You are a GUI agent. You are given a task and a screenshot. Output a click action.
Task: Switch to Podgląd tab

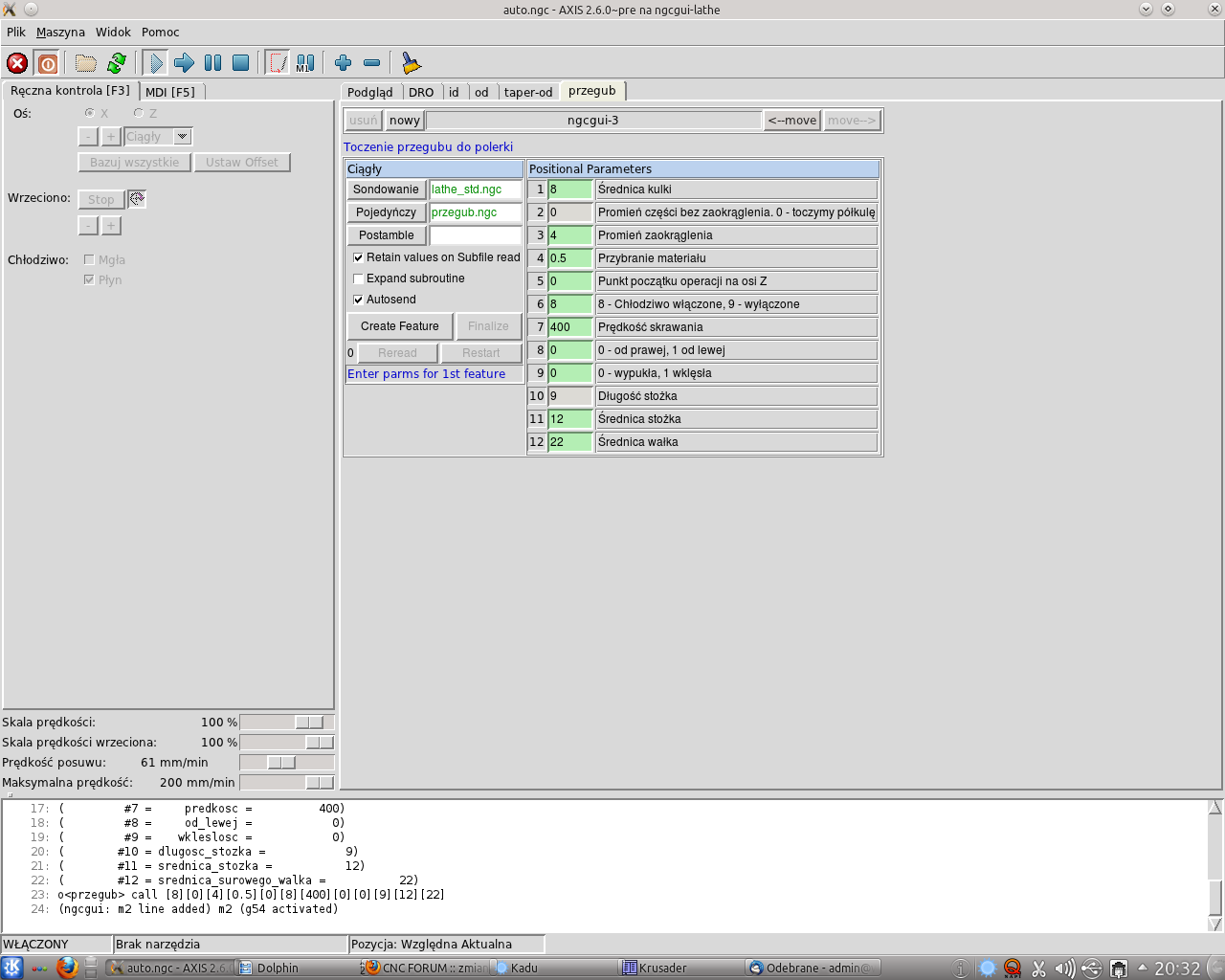pyautogui.click(x=370, y=92)
